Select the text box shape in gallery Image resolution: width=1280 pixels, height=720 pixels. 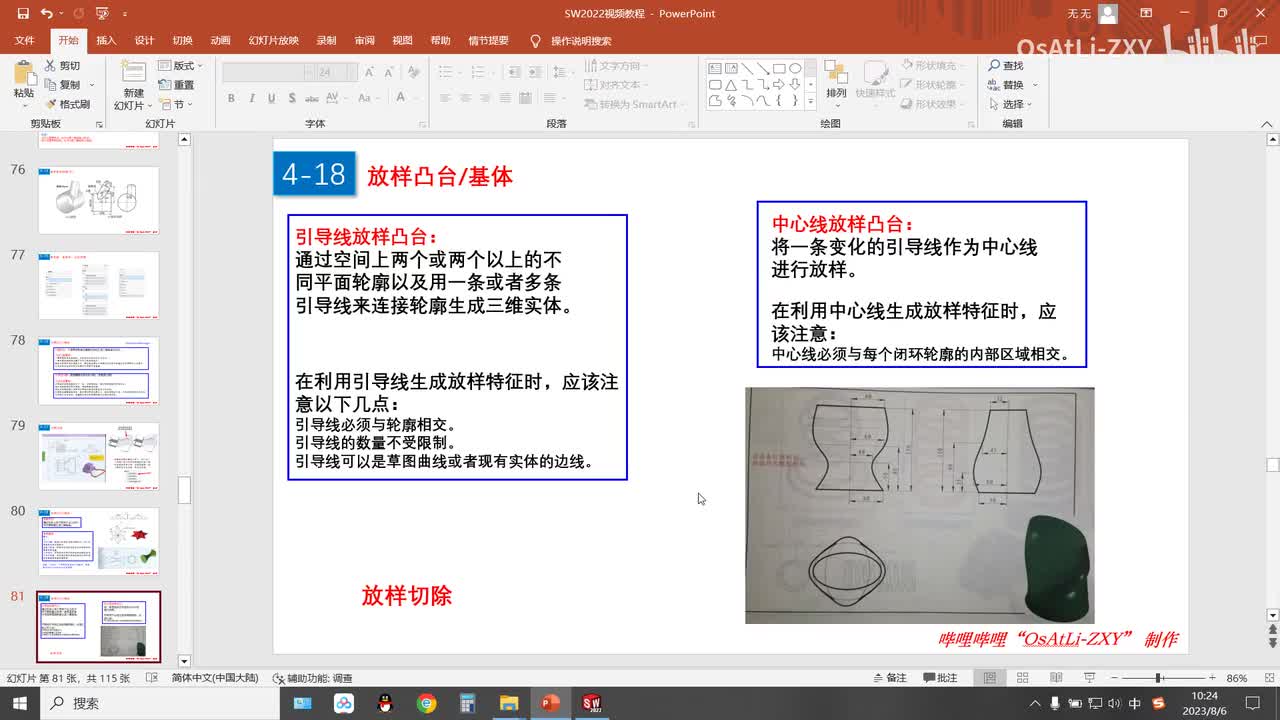coord(715,68)
